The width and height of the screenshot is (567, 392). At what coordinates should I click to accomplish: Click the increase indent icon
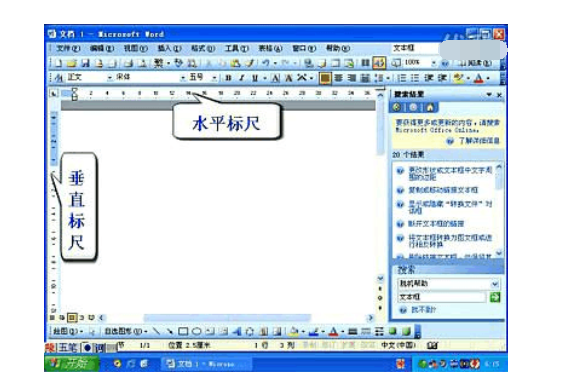pyautogui.click(x=442, y=78)
